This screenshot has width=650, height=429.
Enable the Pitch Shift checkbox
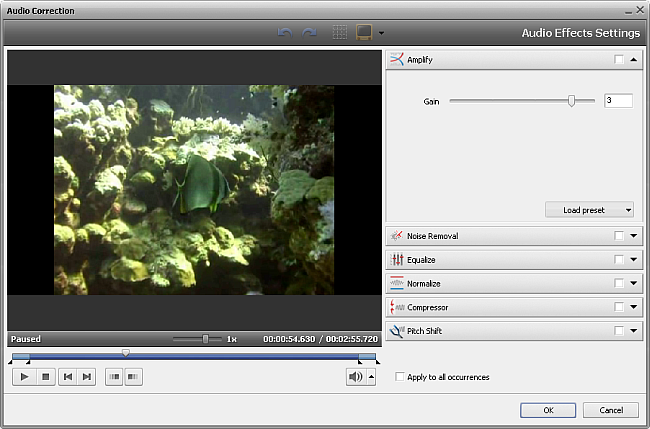pos(619,331)
